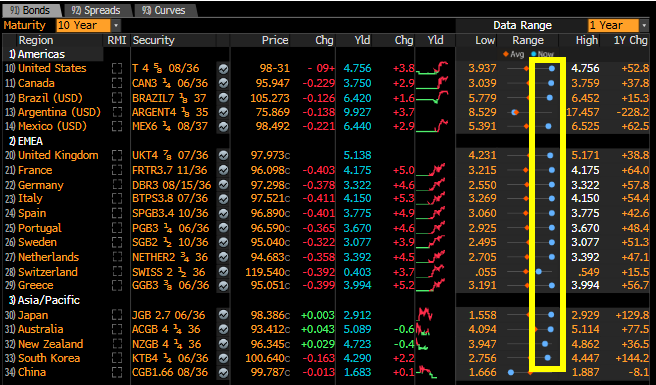Select security NZGB 4 ¼ 36
This screenshot has height=385, width=656.
click(167, 344)
